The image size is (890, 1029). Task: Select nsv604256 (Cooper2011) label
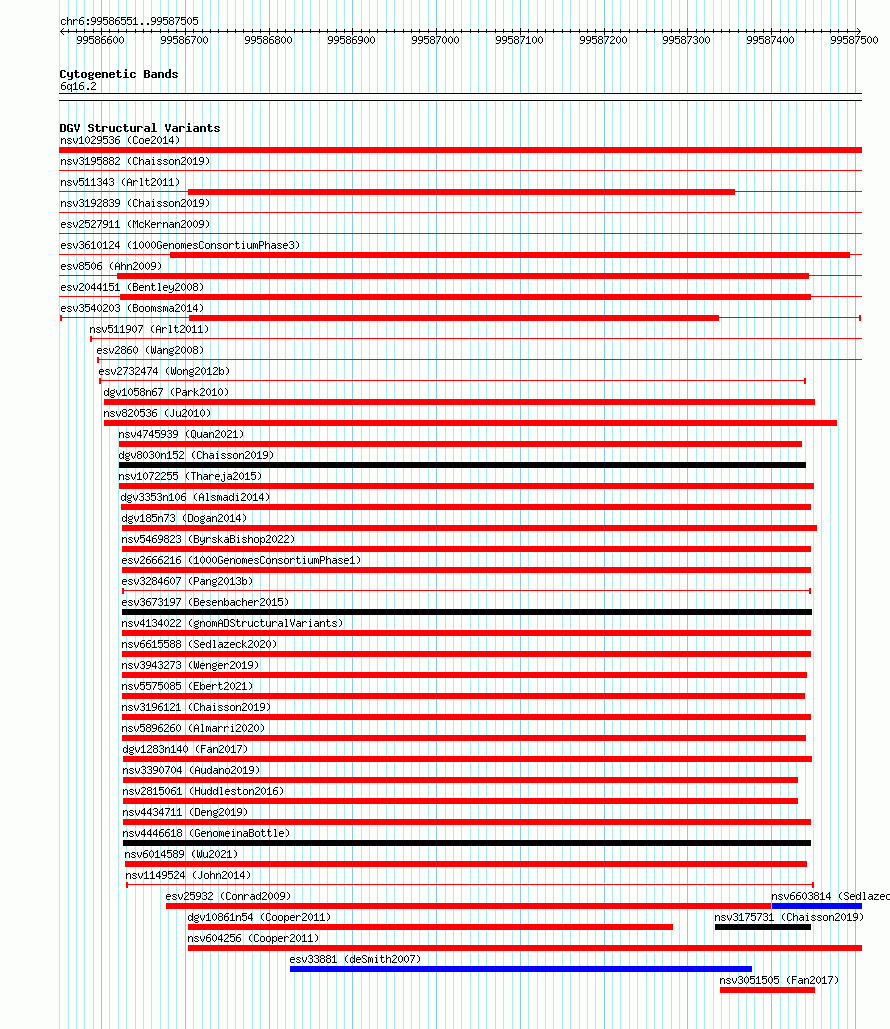[253, 938]
